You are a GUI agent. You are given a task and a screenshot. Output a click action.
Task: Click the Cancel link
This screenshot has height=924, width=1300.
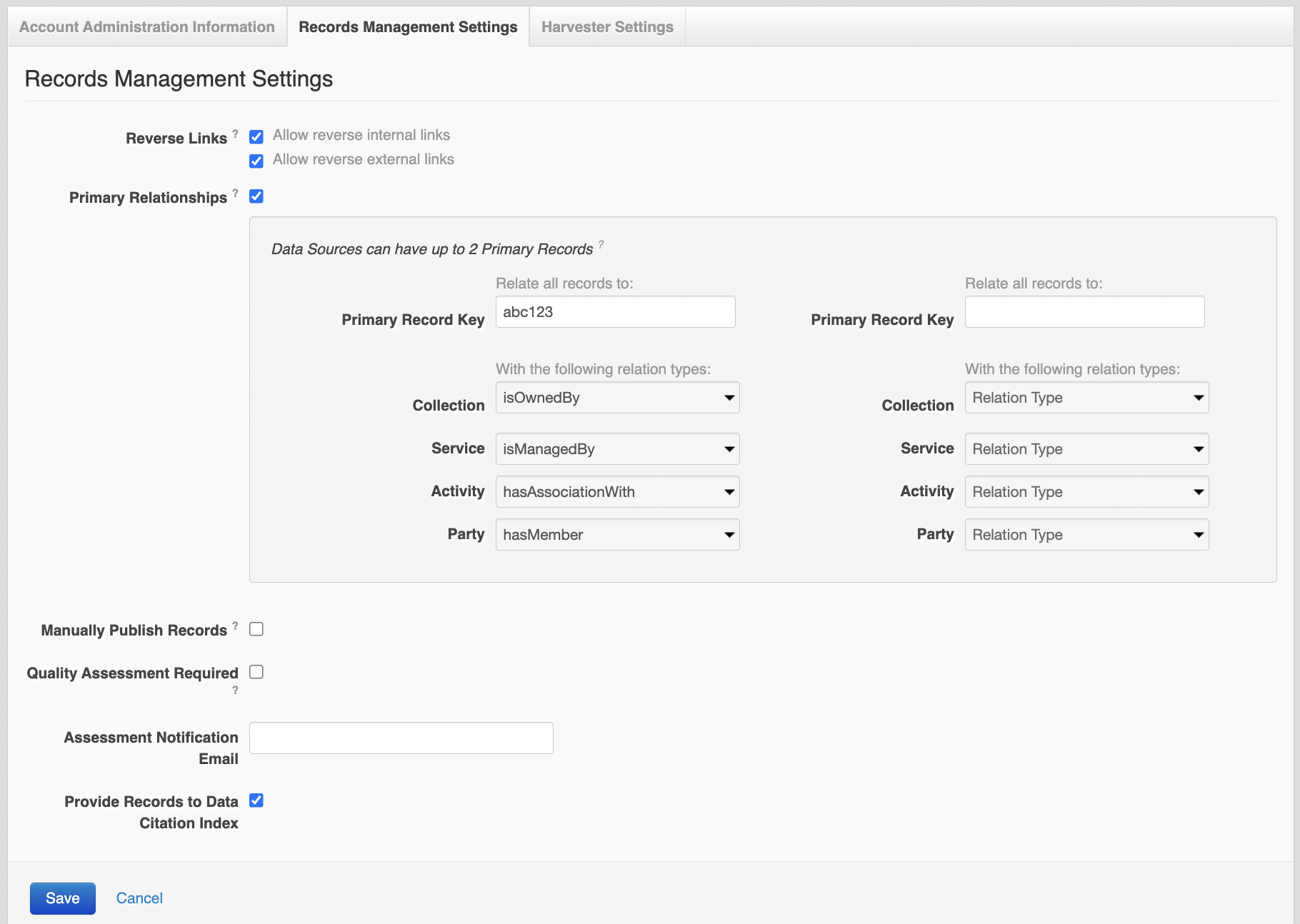(x=139, y=898)
